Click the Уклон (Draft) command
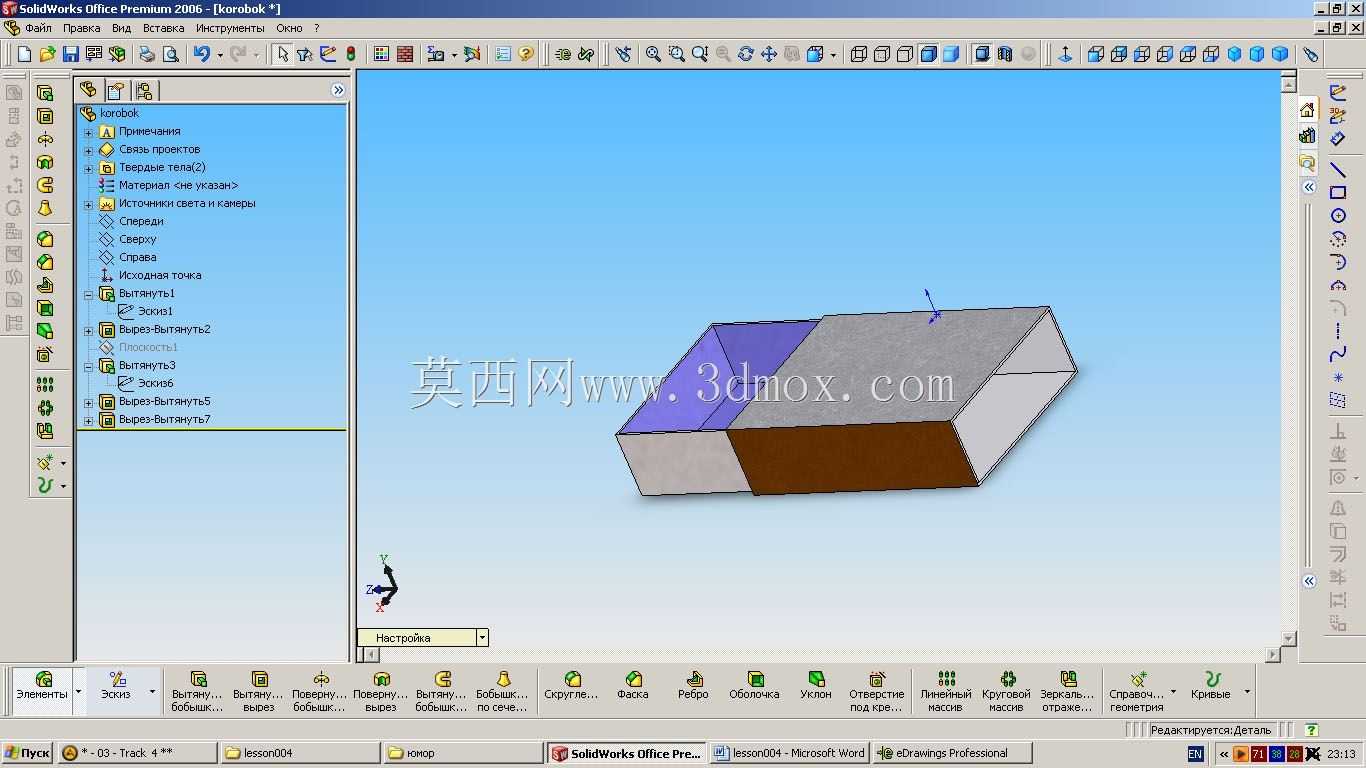1366x768 pixels. coord(816,686)
